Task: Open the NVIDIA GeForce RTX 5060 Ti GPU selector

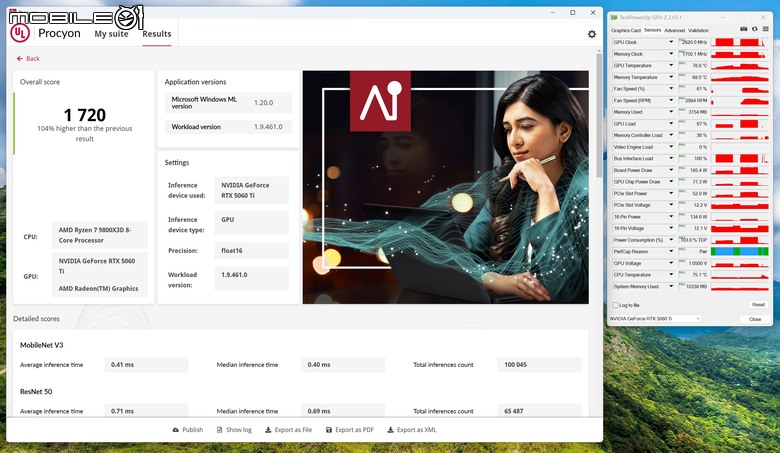Action: 655,319
